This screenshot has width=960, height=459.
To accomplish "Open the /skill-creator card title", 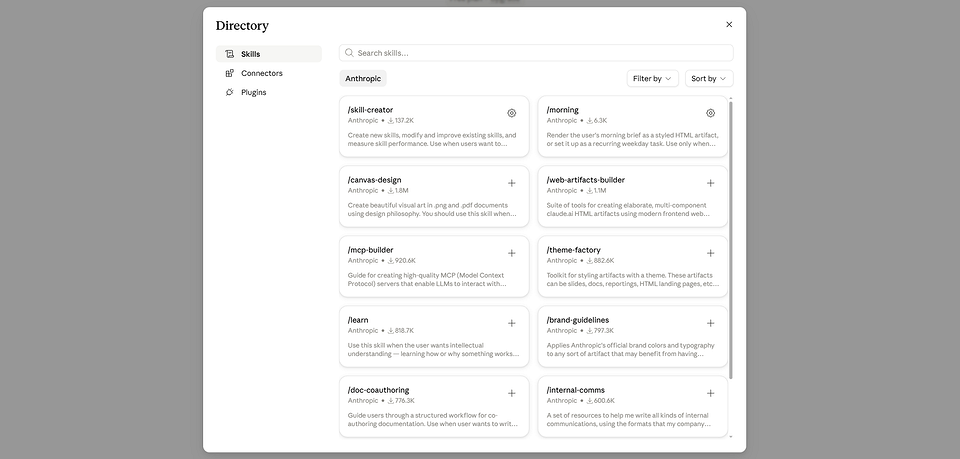I will coord(370,110).
